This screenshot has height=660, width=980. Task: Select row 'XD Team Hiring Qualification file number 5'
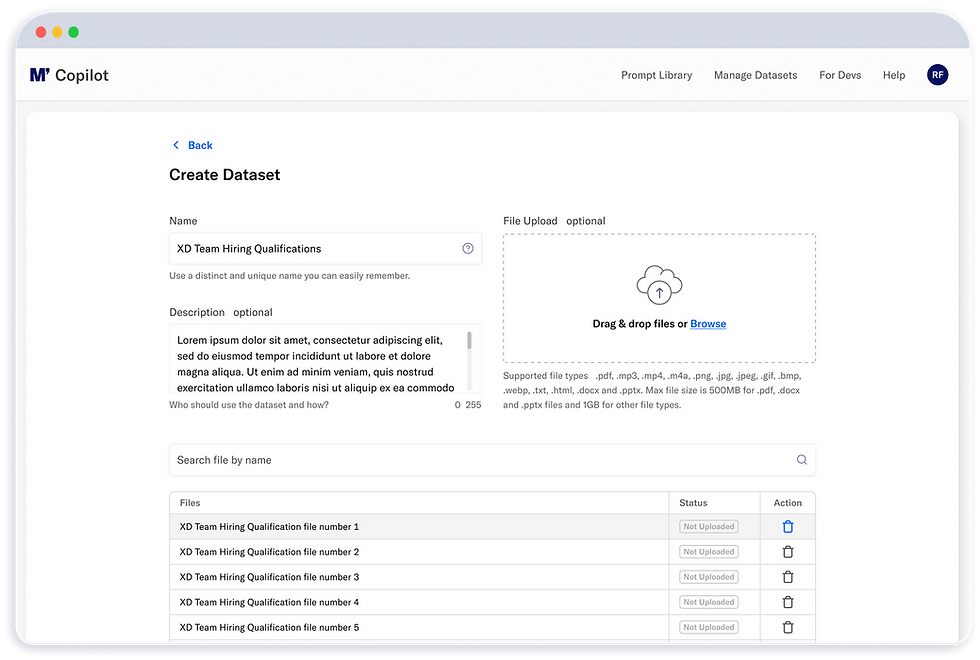[x=492, y=627]
